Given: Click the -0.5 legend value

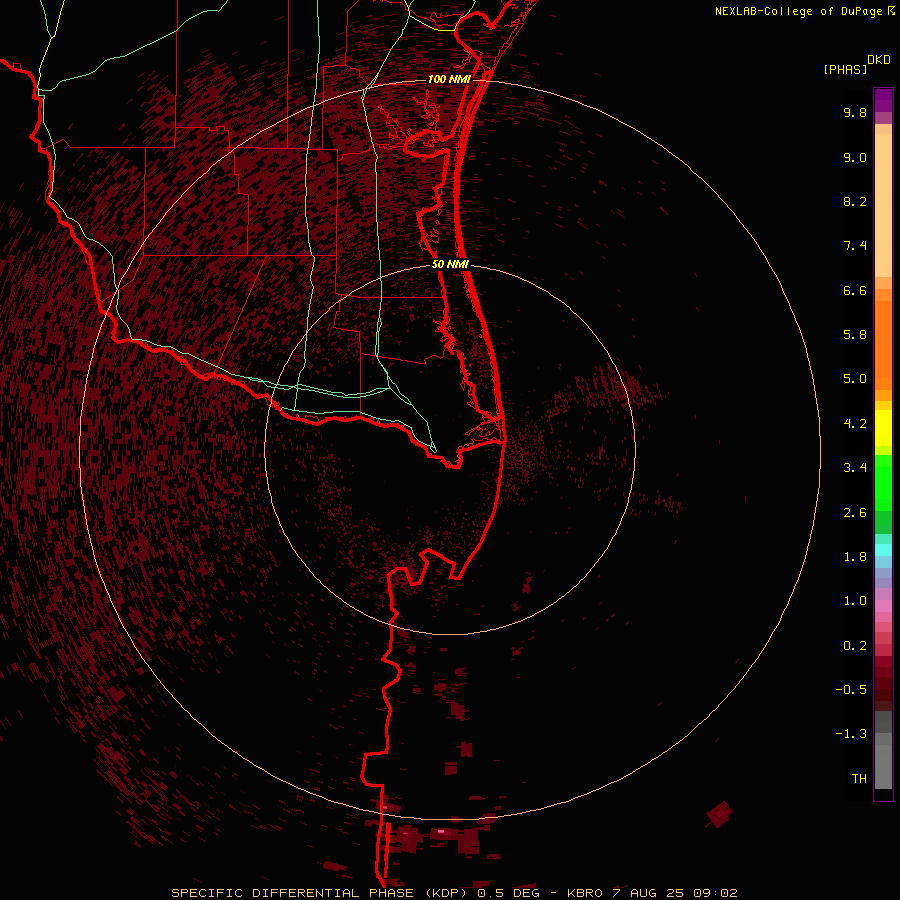Looking at the screenshot, I should [x=851, y=690].
